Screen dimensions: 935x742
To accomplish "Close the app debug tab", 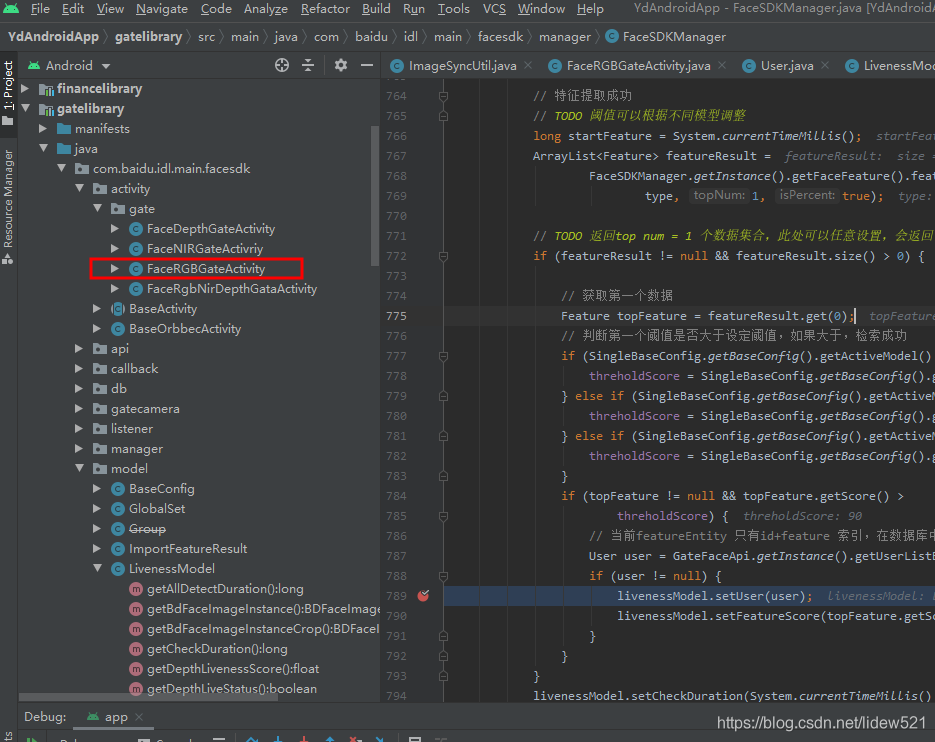I will point(139,716).
